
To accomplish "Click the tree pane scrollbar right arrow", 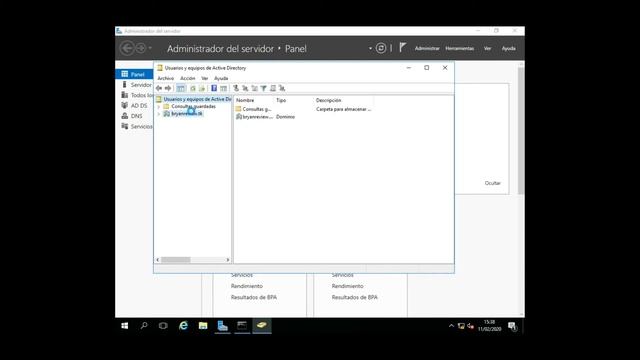I will click(x=228, y=260).
